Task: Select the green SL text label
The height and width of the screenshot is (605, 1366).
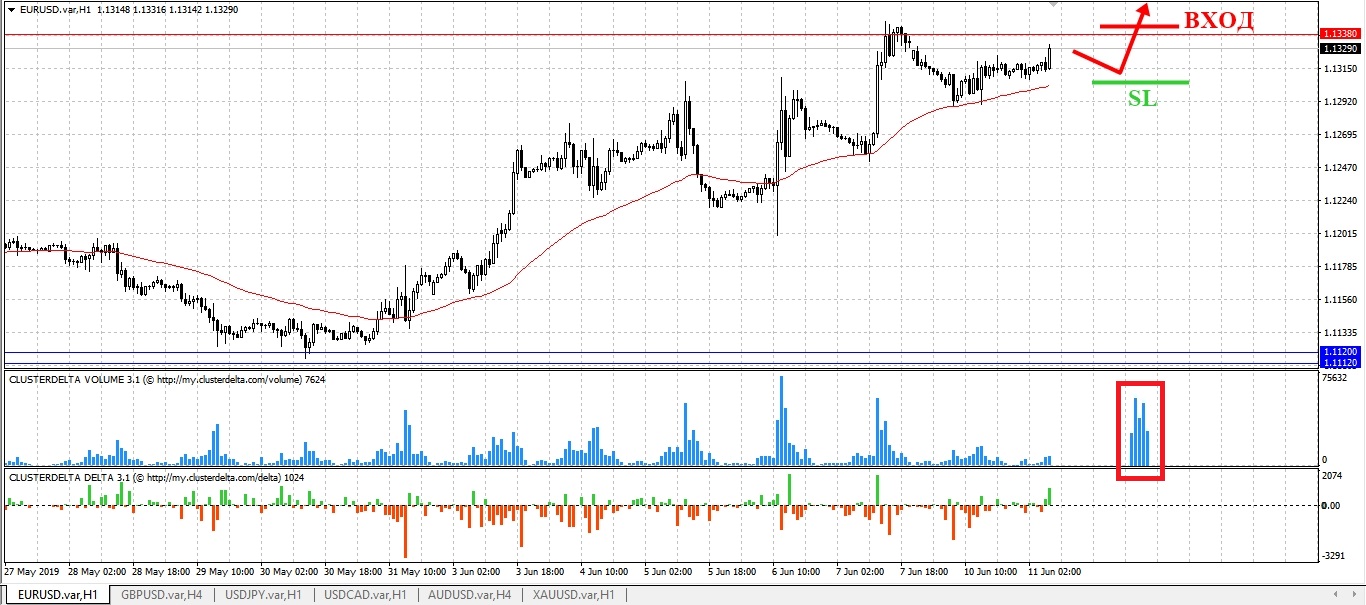Action: click(x=1142, y=98)
